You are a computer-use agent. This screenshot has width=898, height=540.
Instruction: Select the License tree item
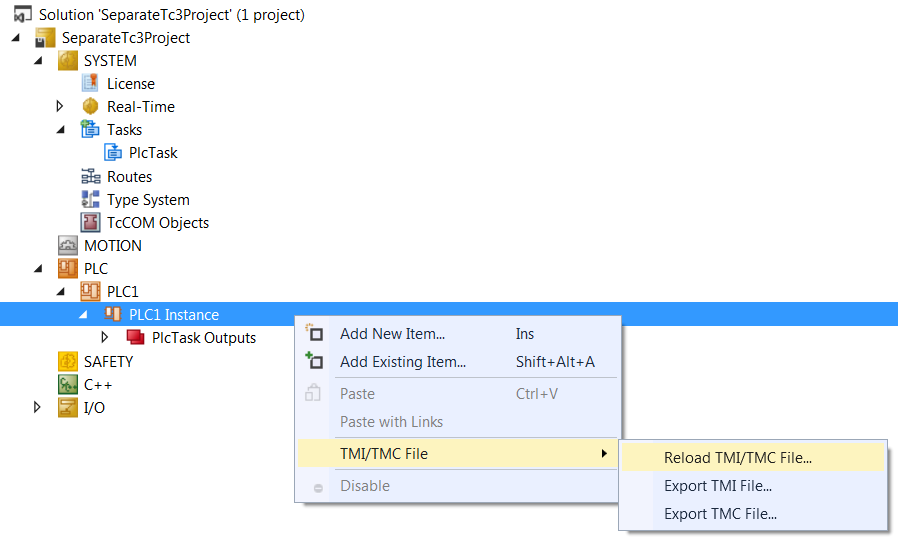[131, 84]
